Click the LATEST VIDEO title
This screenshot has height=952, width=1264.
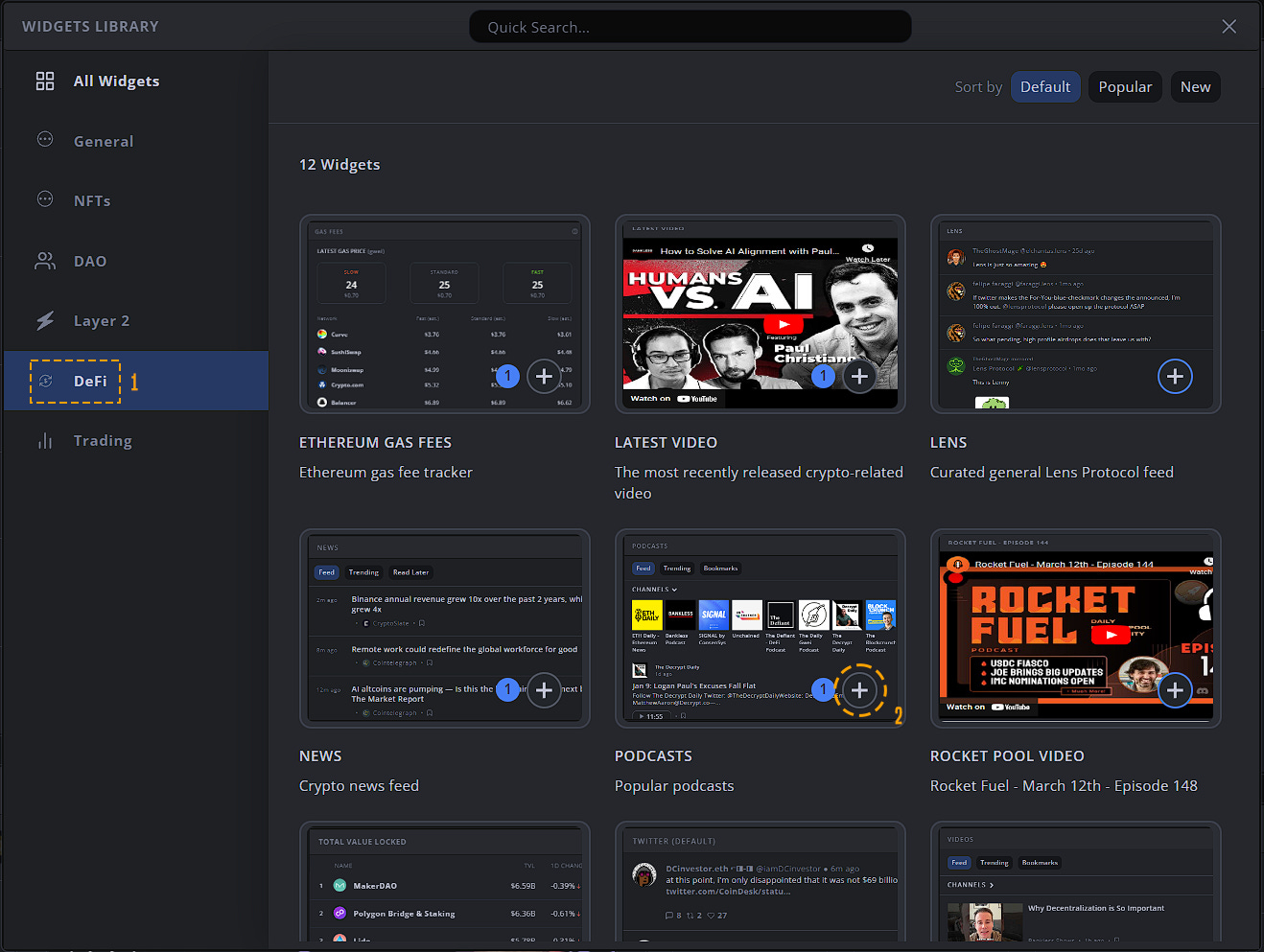tap(666, 443)
